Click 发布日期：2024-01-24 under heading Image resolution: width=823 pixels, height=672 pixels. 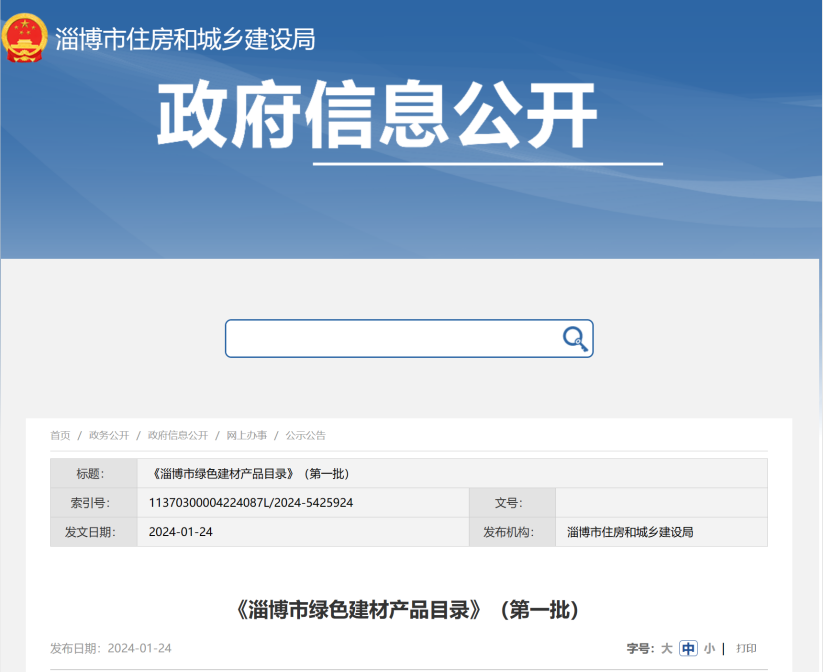(111, 648)
